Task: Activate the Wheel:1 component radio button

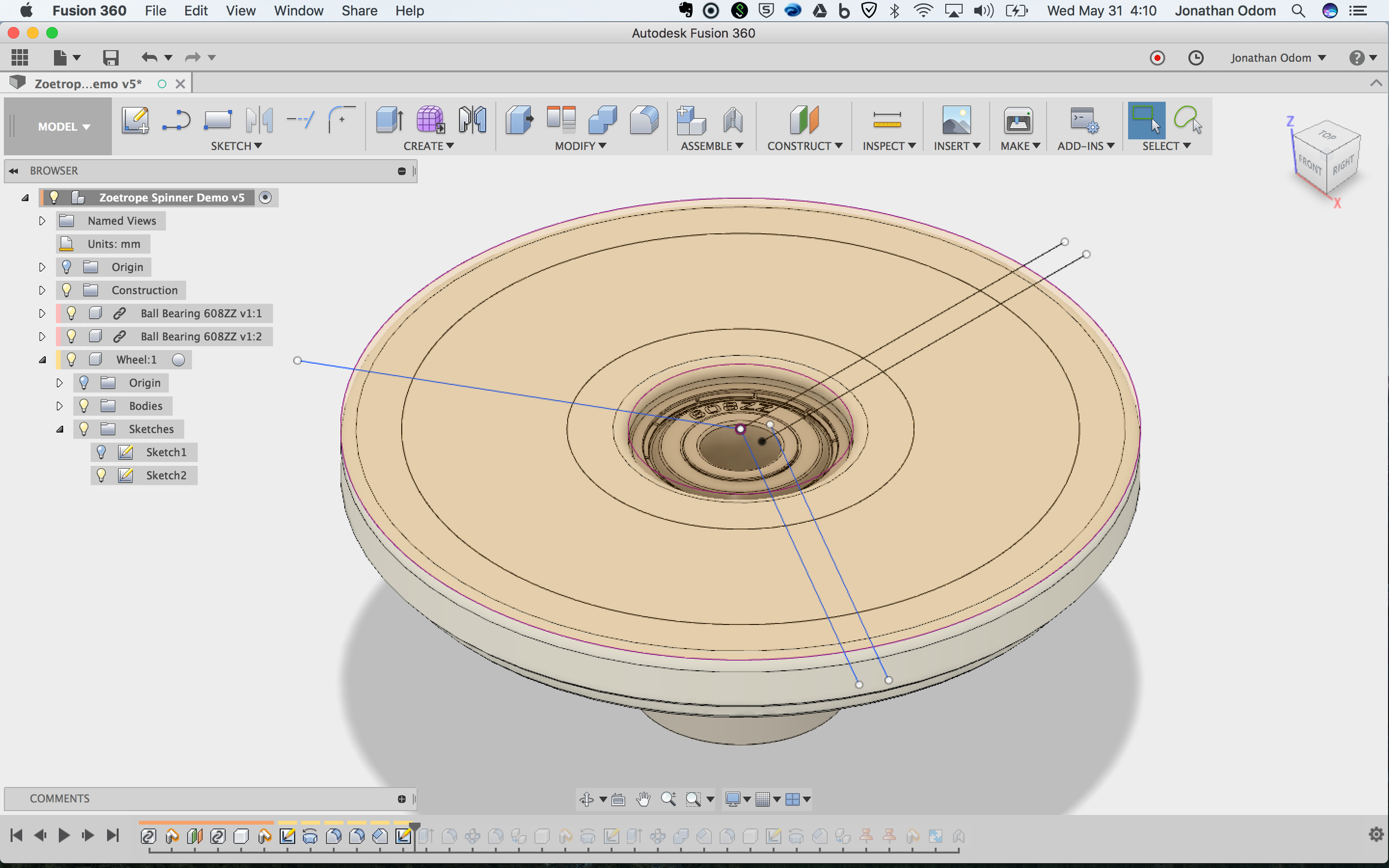Action: tap(178, 360)
